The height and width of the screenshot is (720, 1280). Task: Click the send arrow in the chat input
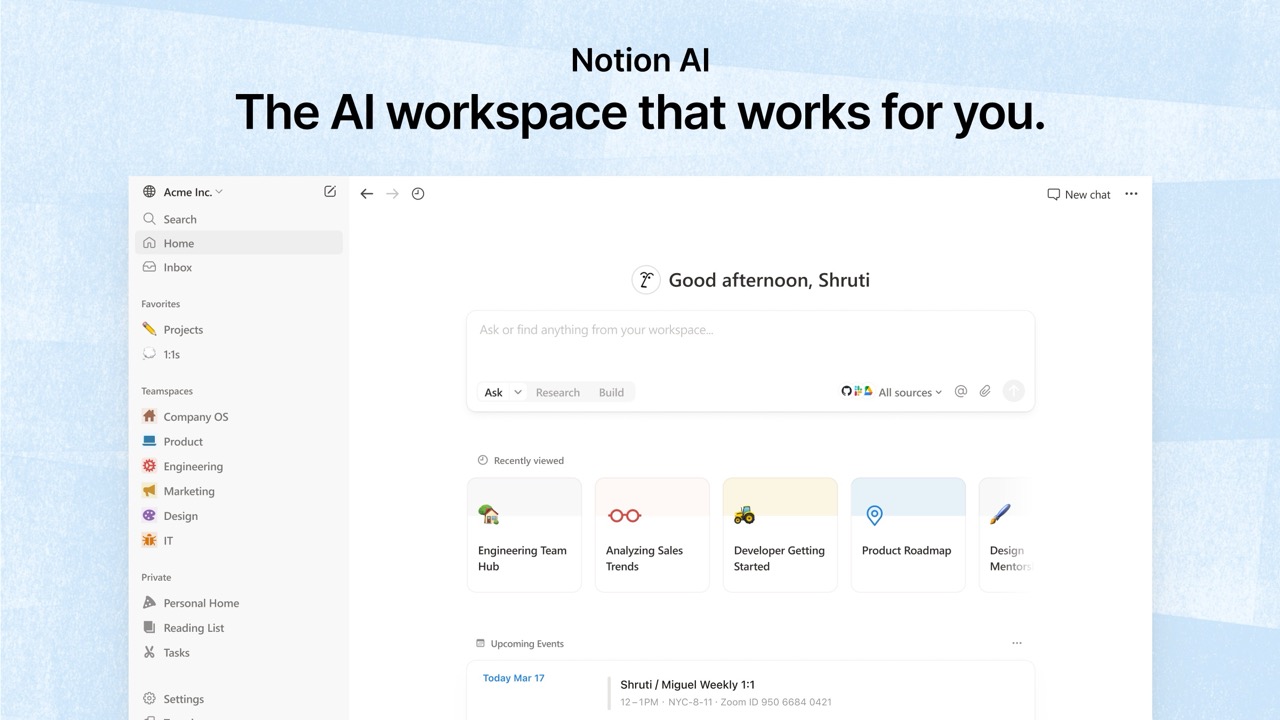pyautogui.click(x=1013, y=390)
